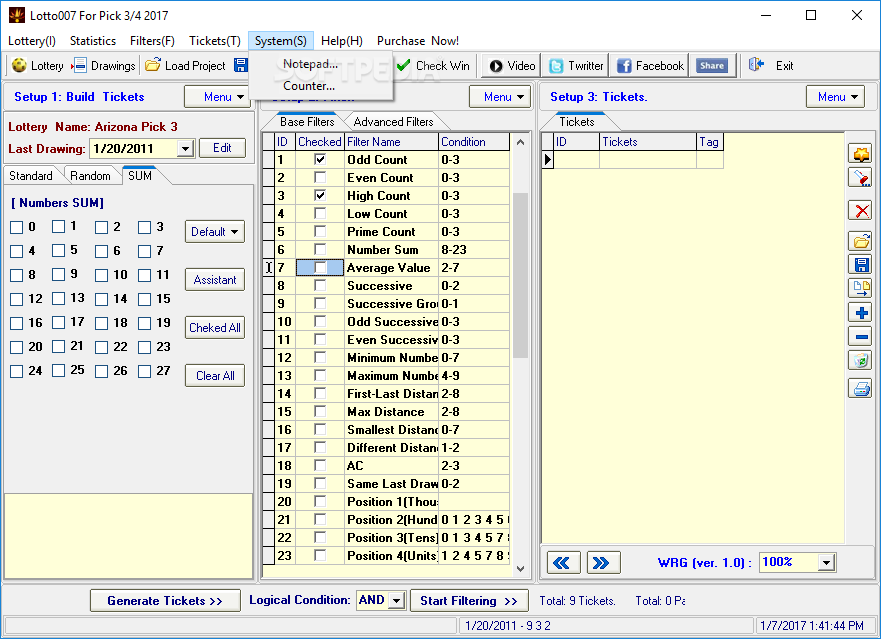
Task: Click the open folder icon in Tickets sidebar
Action: pyautogui.click(x=860, y=241)
